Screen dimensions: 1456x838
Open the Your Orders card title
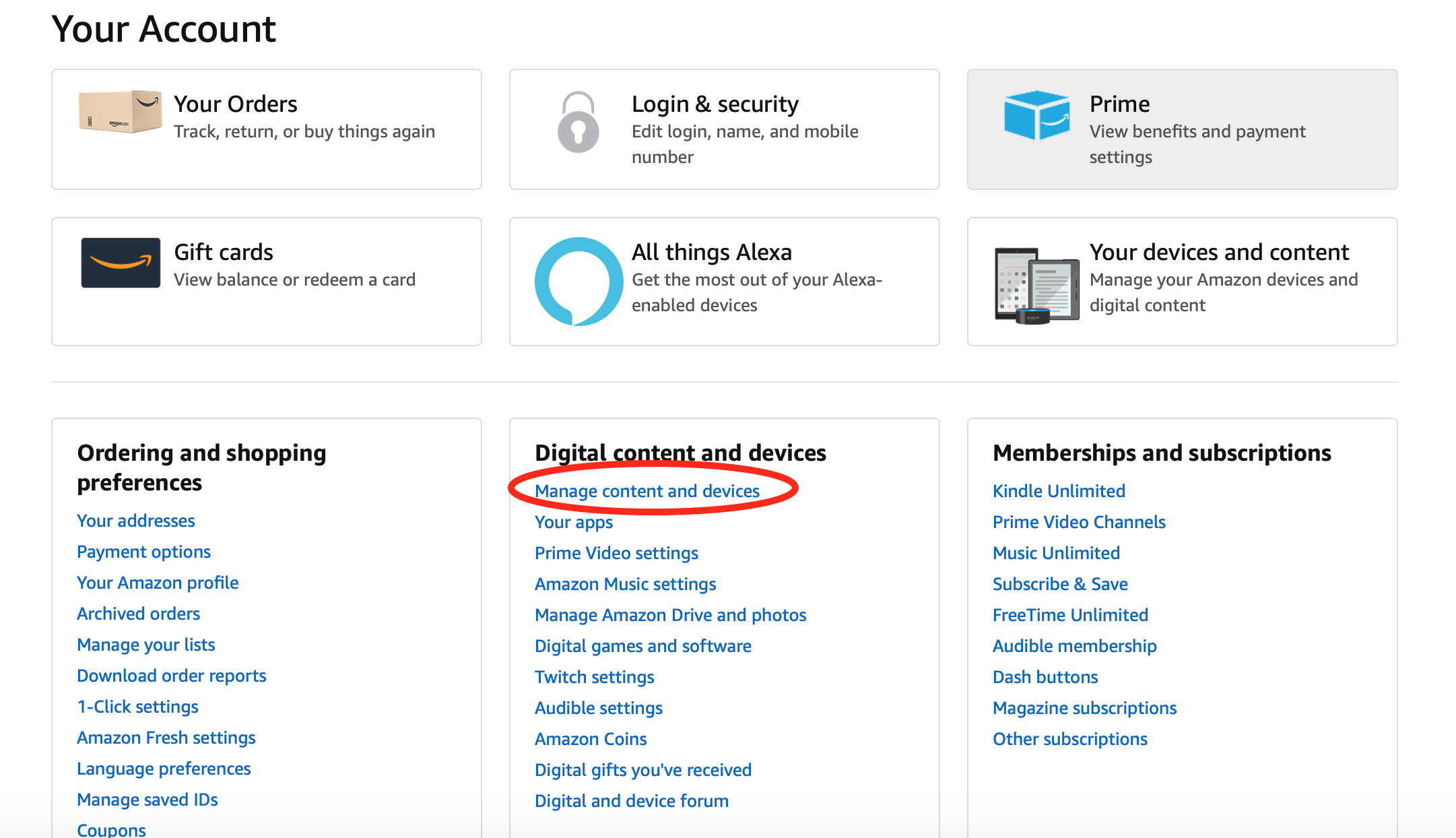(235, 104)
